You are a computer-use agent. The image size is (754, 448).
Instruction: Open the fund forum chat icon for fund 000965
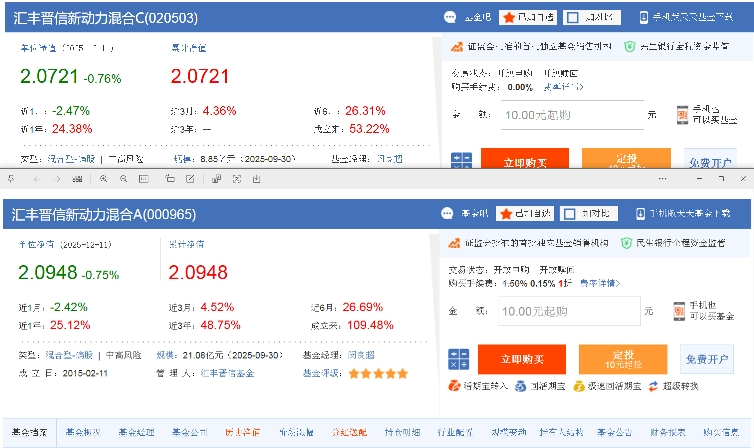point(447,213)
